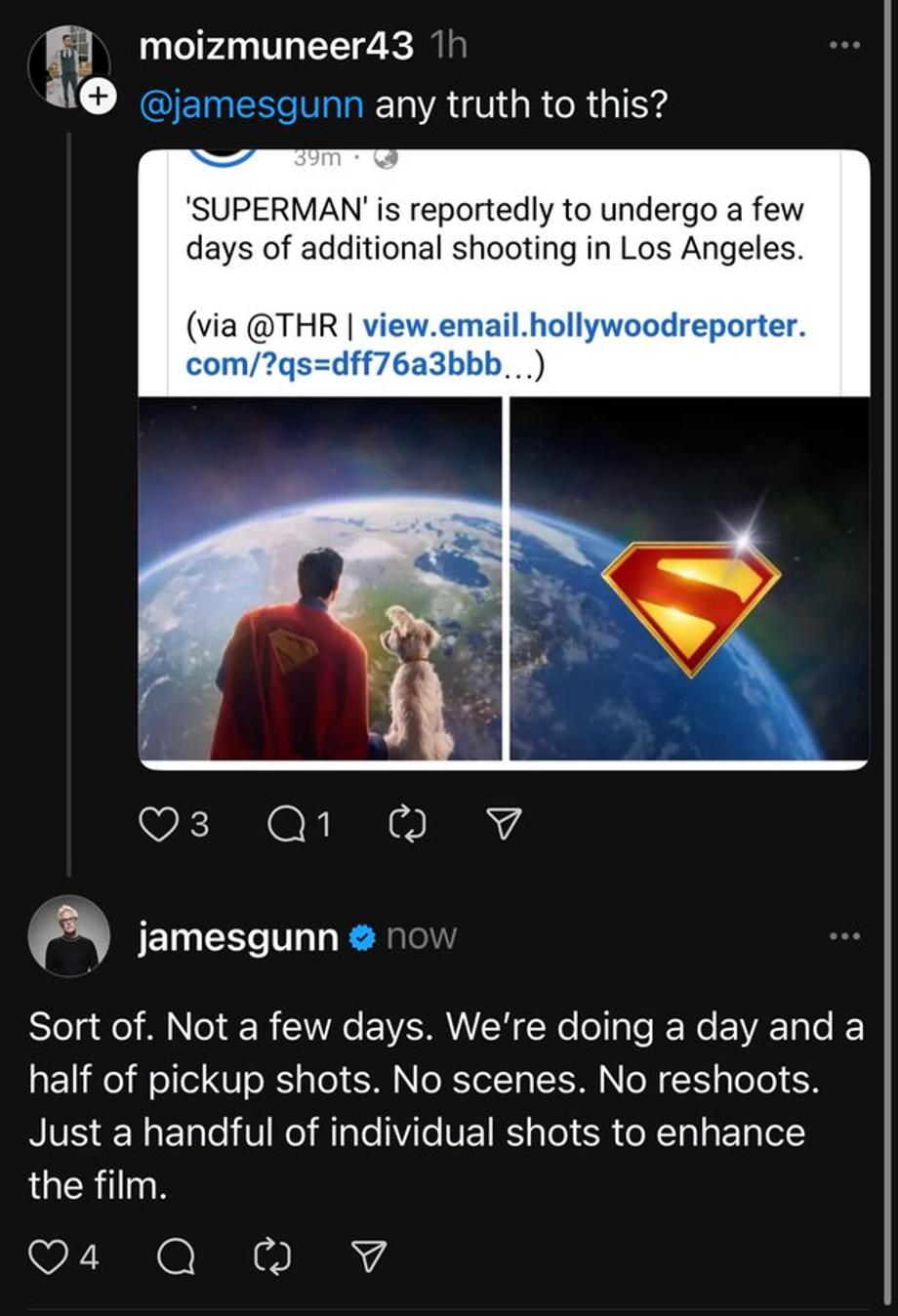Screen dimensions: 898x1316
Task: Open the Superman and dog image
Action: [x=320, y=578]
